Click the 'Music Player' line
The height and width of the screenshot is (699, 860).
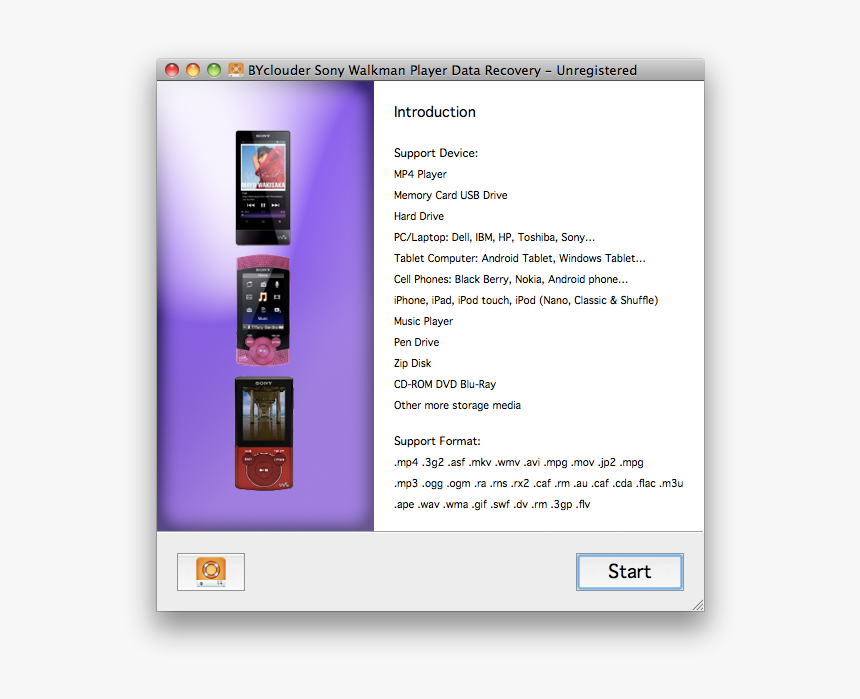click(423, 321)
